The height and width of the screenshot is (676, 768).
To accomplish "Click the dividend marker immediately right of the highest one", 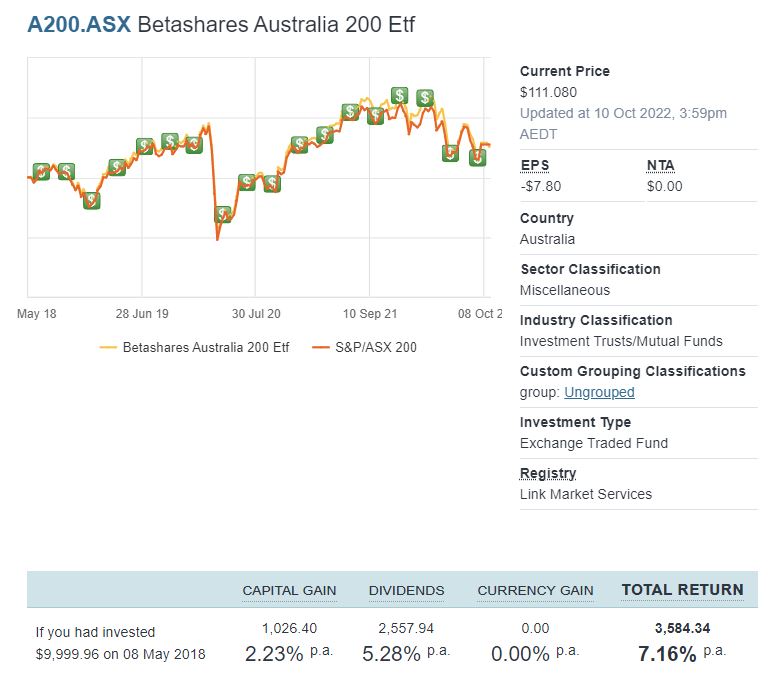I will [x=425, y=97].
